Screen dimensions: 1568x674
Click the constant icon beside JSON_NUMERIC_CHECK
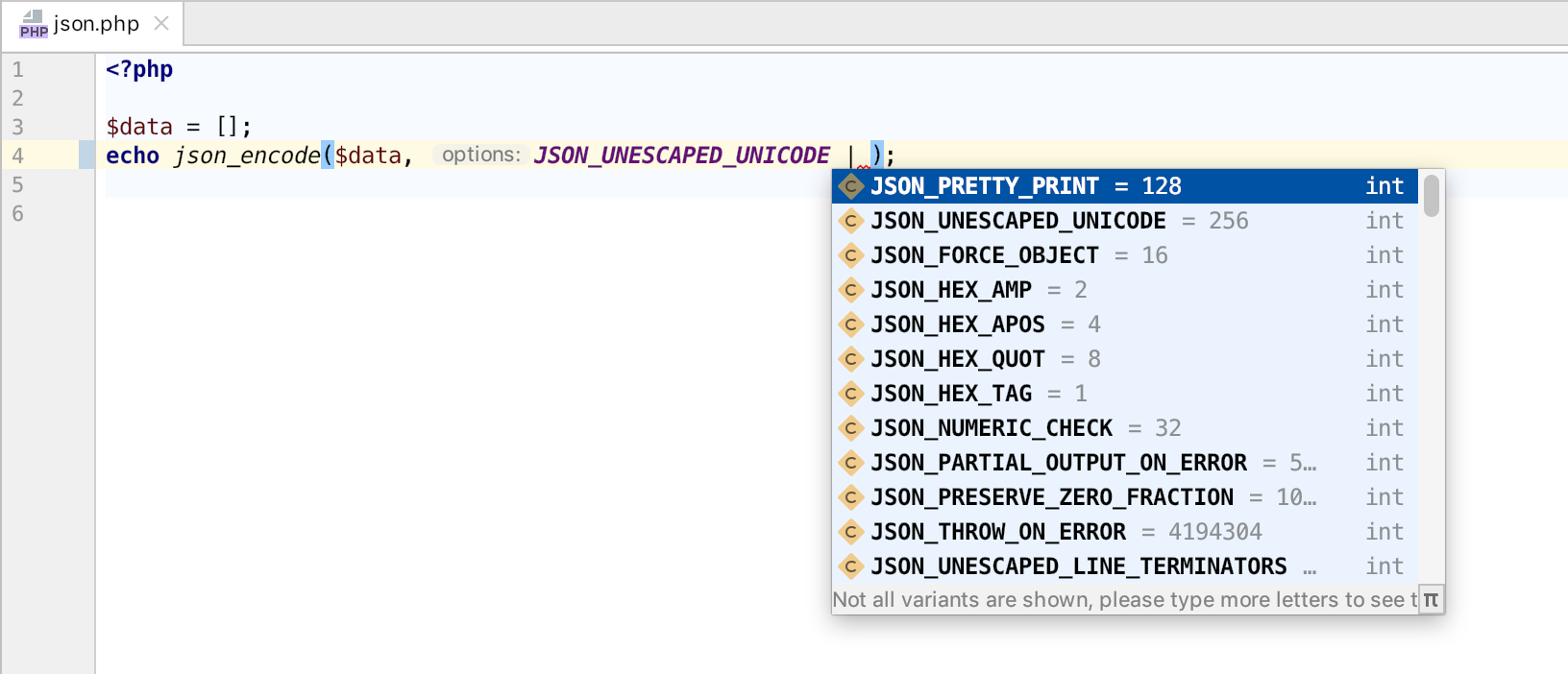pos(850,428)
